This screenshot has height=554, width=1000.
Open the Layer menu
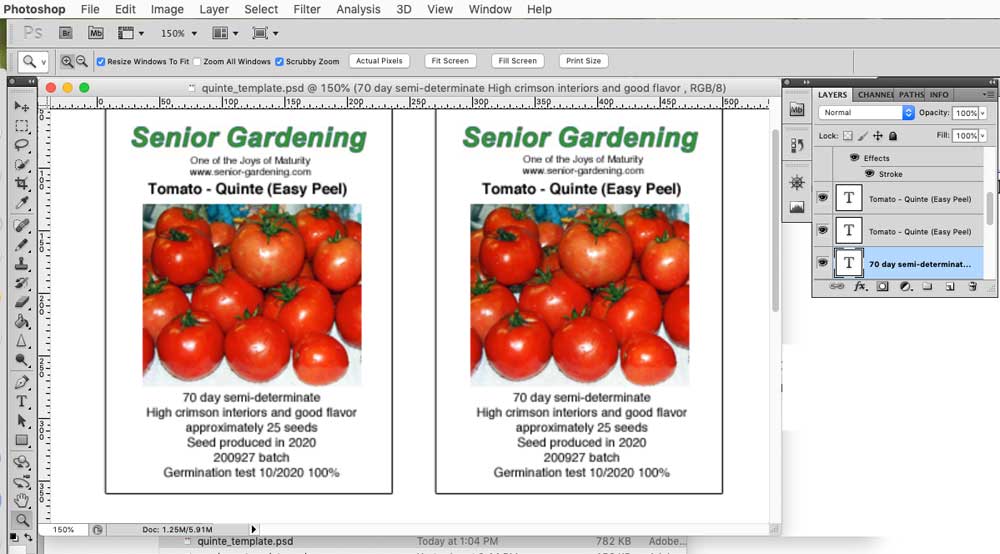tap(214, 10)
